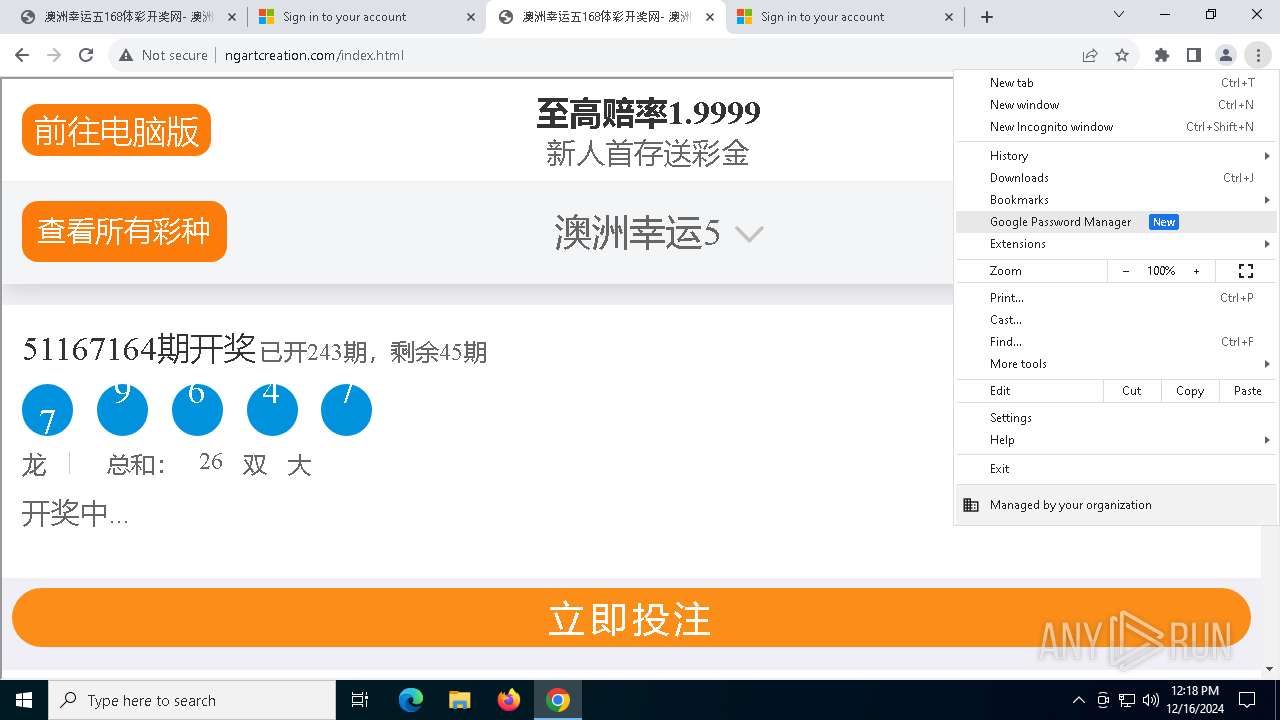Click the blue ball showing 6
Viewport: 1280px width, 720px height.
point(197,410)
